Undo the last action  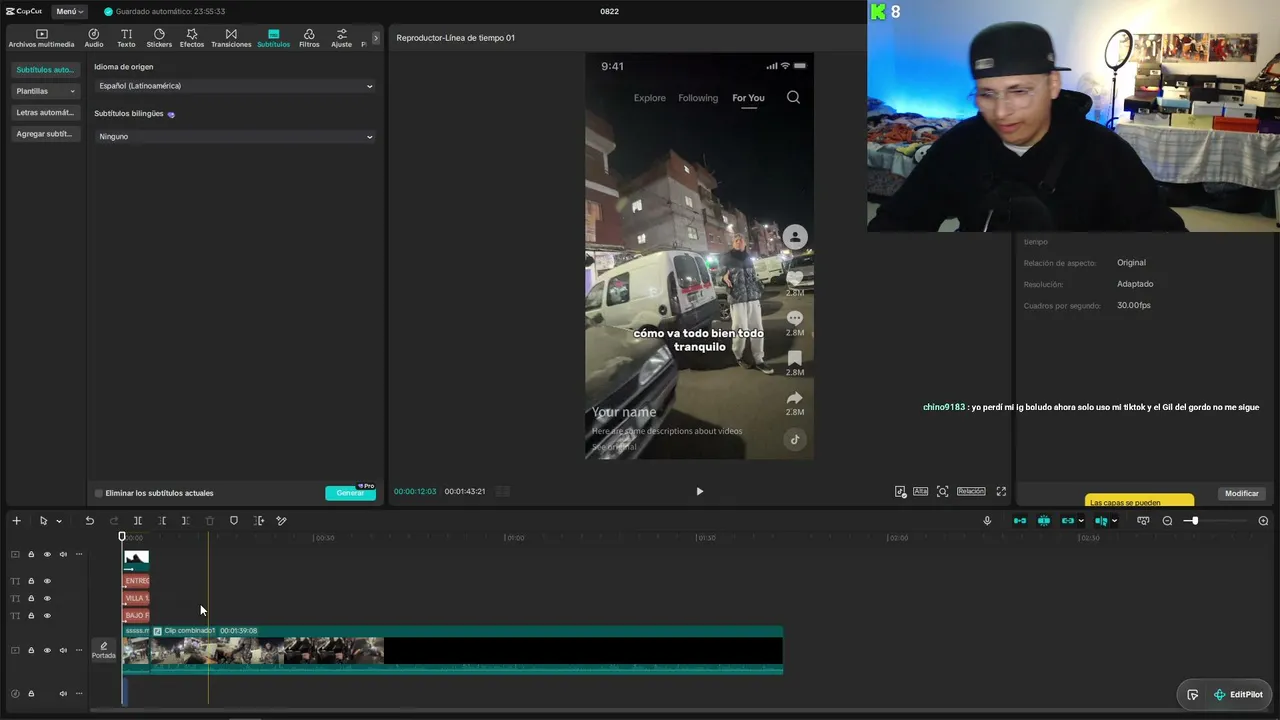click(x=89, y=521)
